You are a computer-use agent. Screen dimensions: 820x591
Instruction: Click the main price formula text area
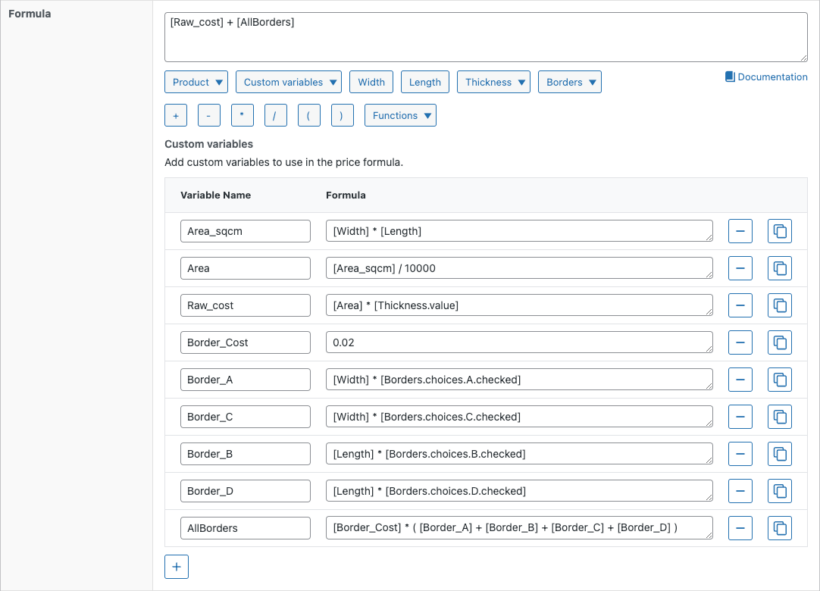[x=485, y=37]
